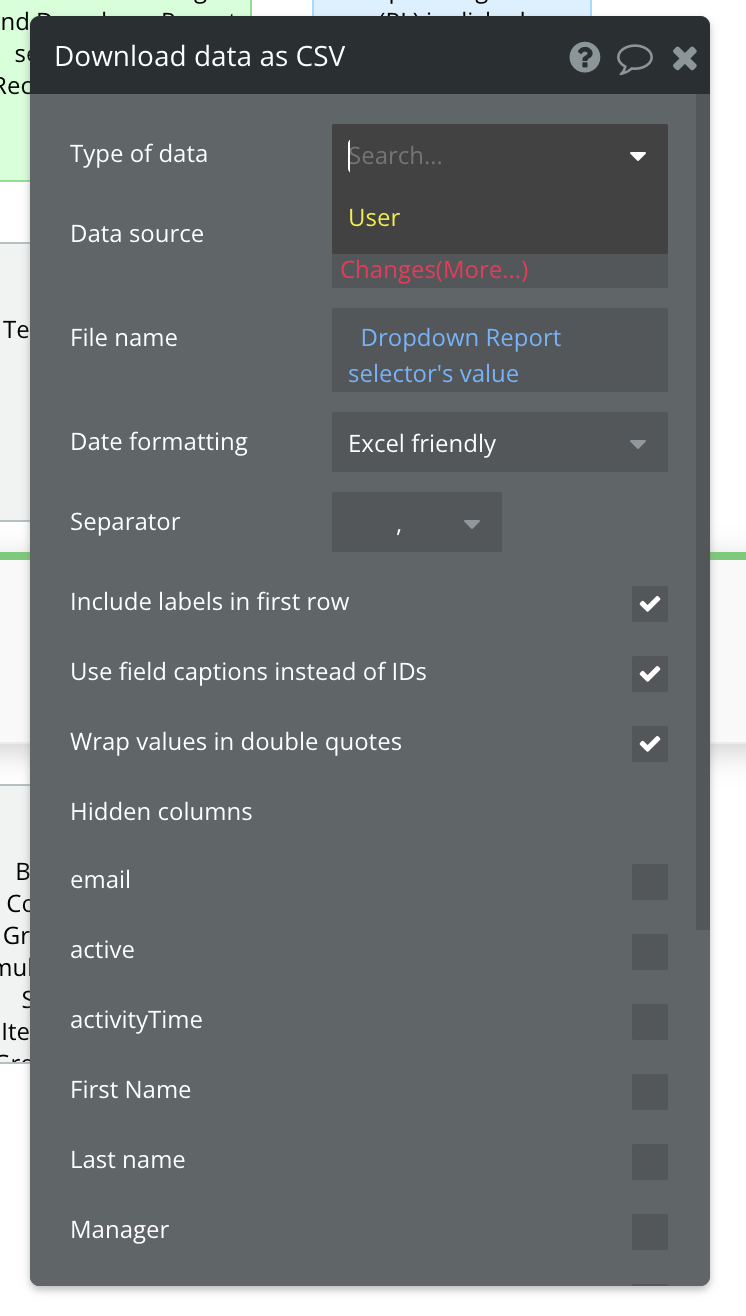Toggle Use field captions instead of IDs
This screenshot has height=1316, width=746.
tap(650, 674)
